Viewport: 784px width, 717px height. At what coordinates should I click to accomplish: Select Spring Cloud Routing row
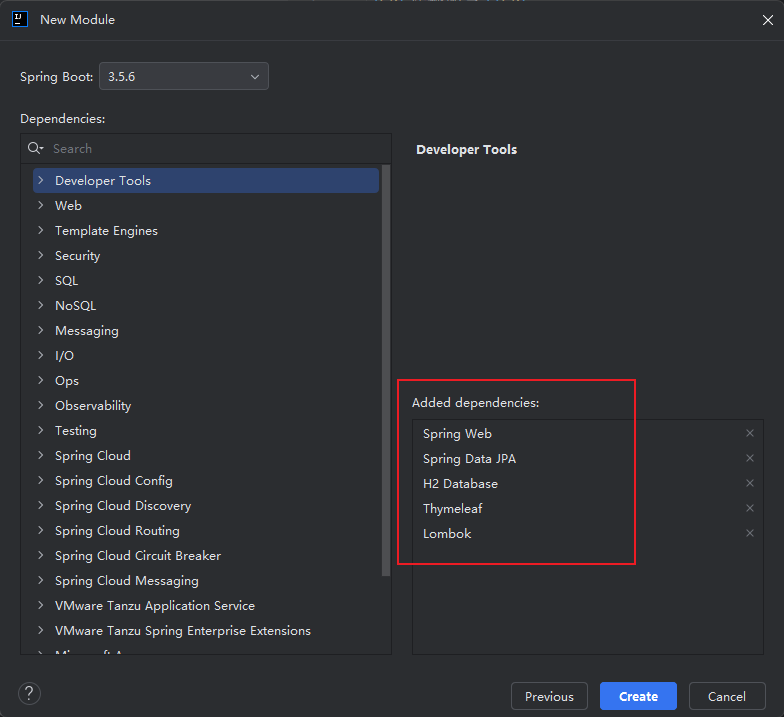click(x=206, y=530)
